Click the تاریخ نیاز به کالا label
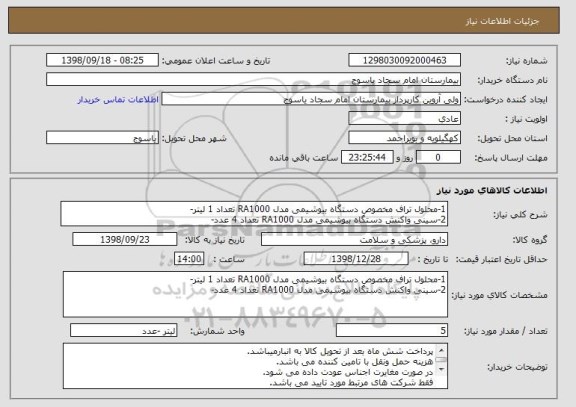Image resolution: width=576 pixels, height=407 pixels. [215, 240]
